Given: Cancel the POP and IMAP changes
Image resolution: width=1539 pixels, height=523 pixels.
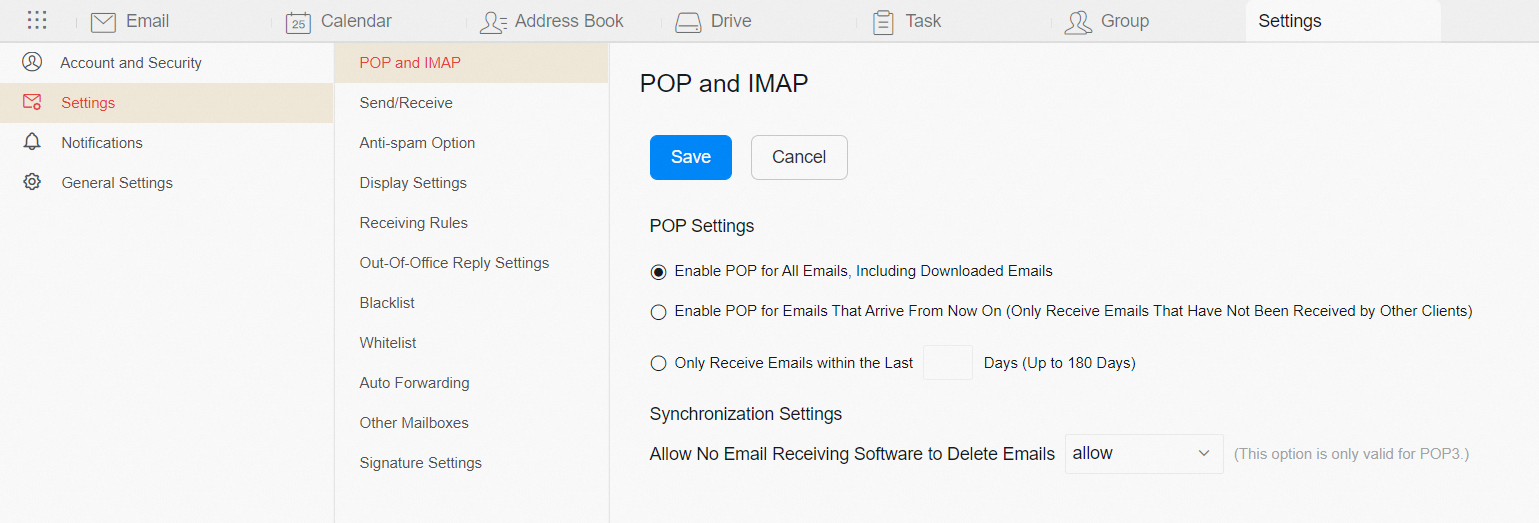Looking at the screenshot, I should pyautogui.click(x=799, y=157).
